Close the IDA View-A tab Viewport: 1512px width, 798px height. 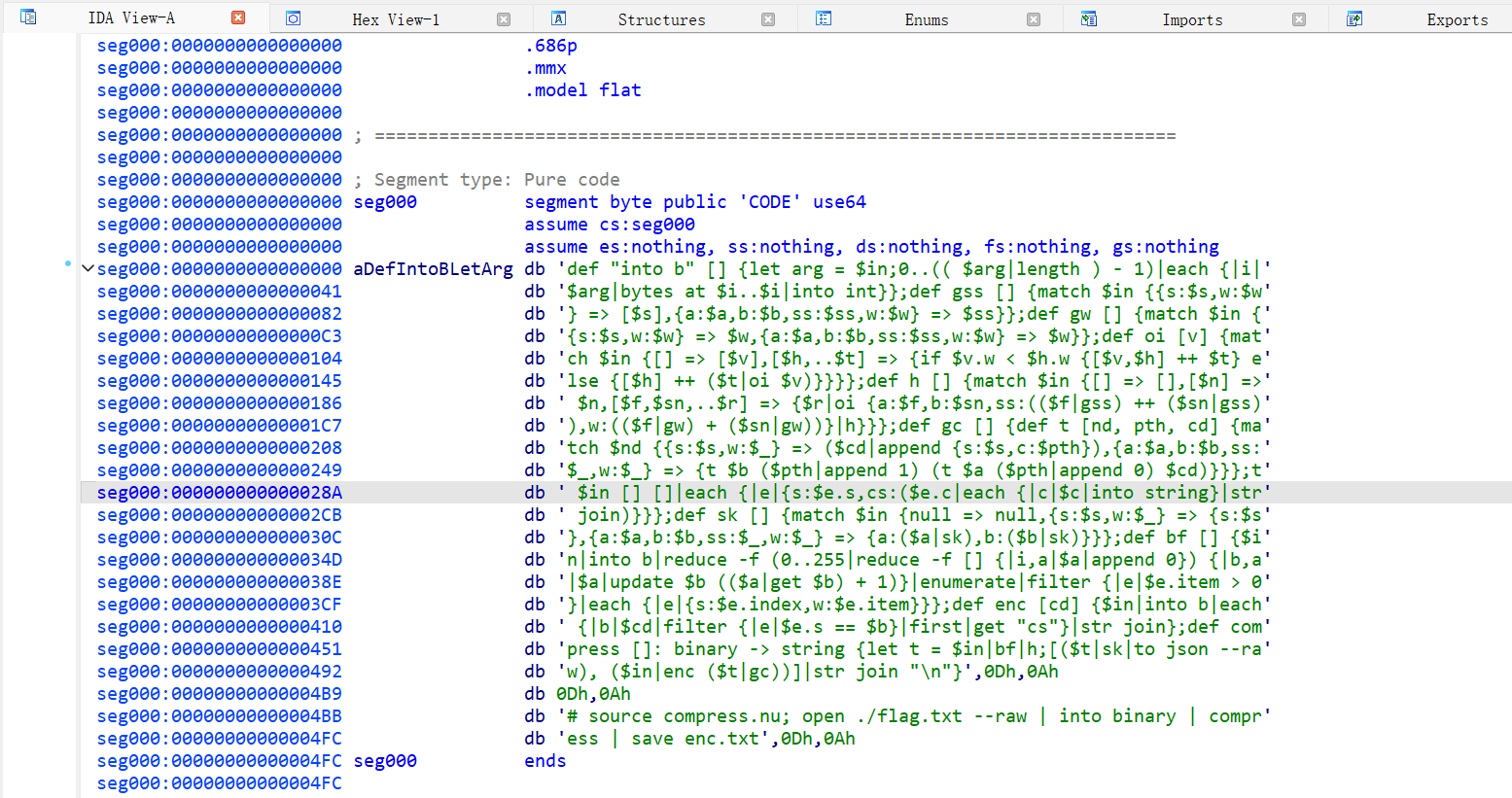tap(238, 17)
